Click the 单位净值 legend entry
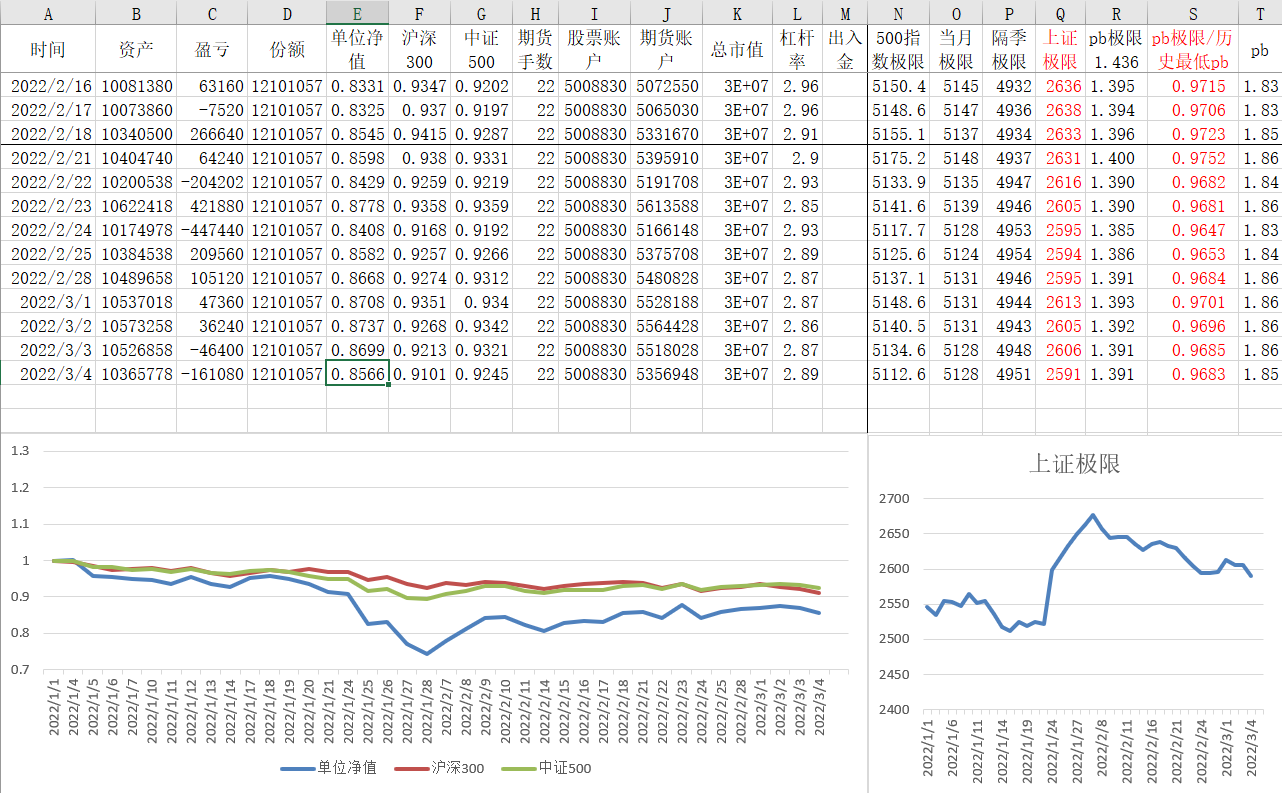Image resolution: width=1282 pixels, height=793 pixels. pos(329,768)
